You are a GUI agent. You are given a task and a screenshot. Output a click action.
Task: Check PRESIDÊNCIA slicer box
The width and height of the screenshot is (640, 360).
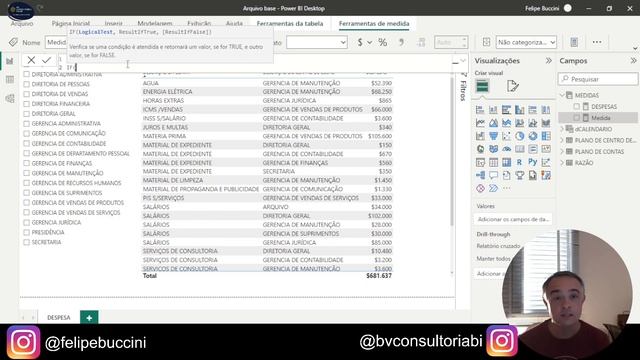coord(27,232)
